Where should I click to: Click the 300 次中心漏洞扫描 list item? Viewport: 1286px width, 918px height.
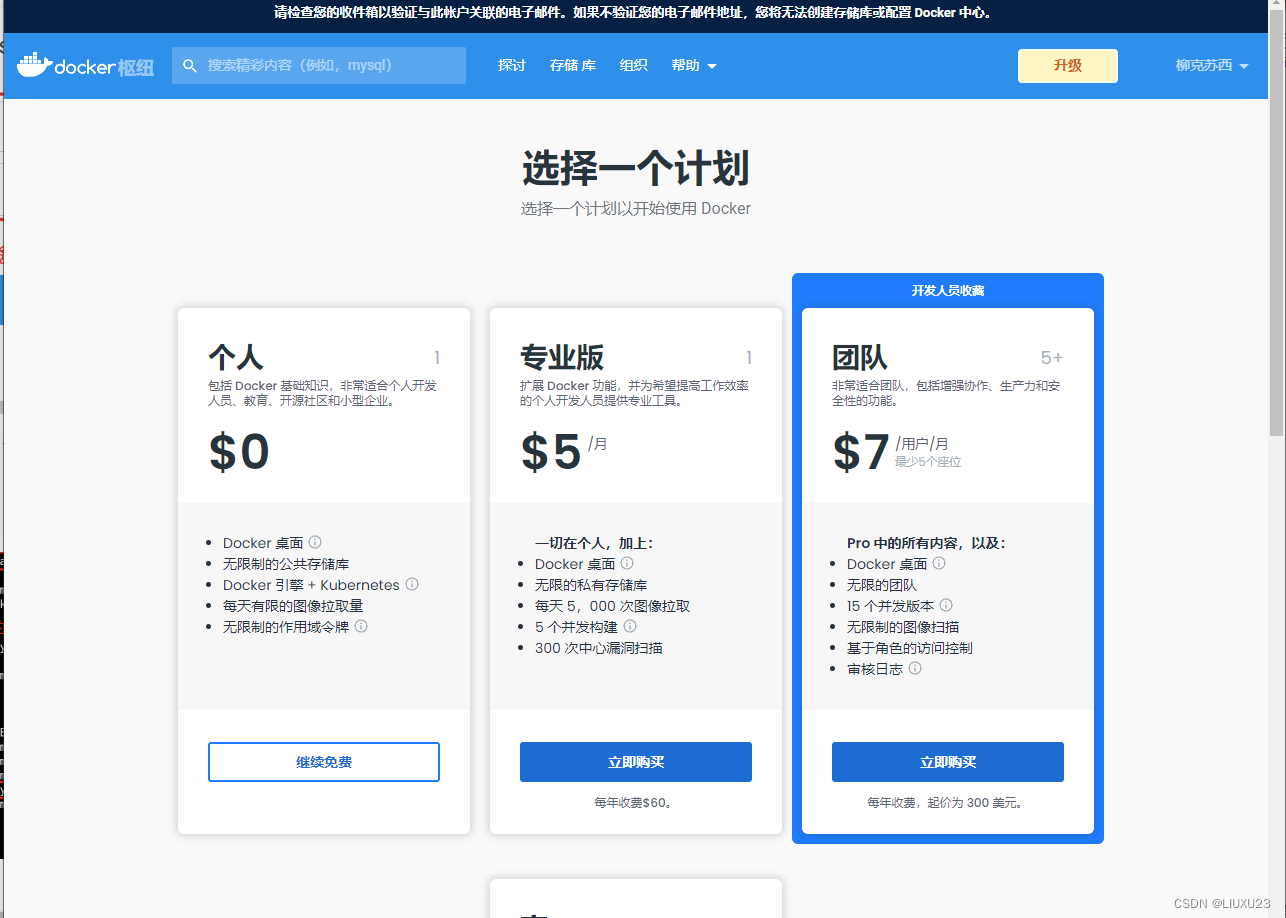pos(598,648)
